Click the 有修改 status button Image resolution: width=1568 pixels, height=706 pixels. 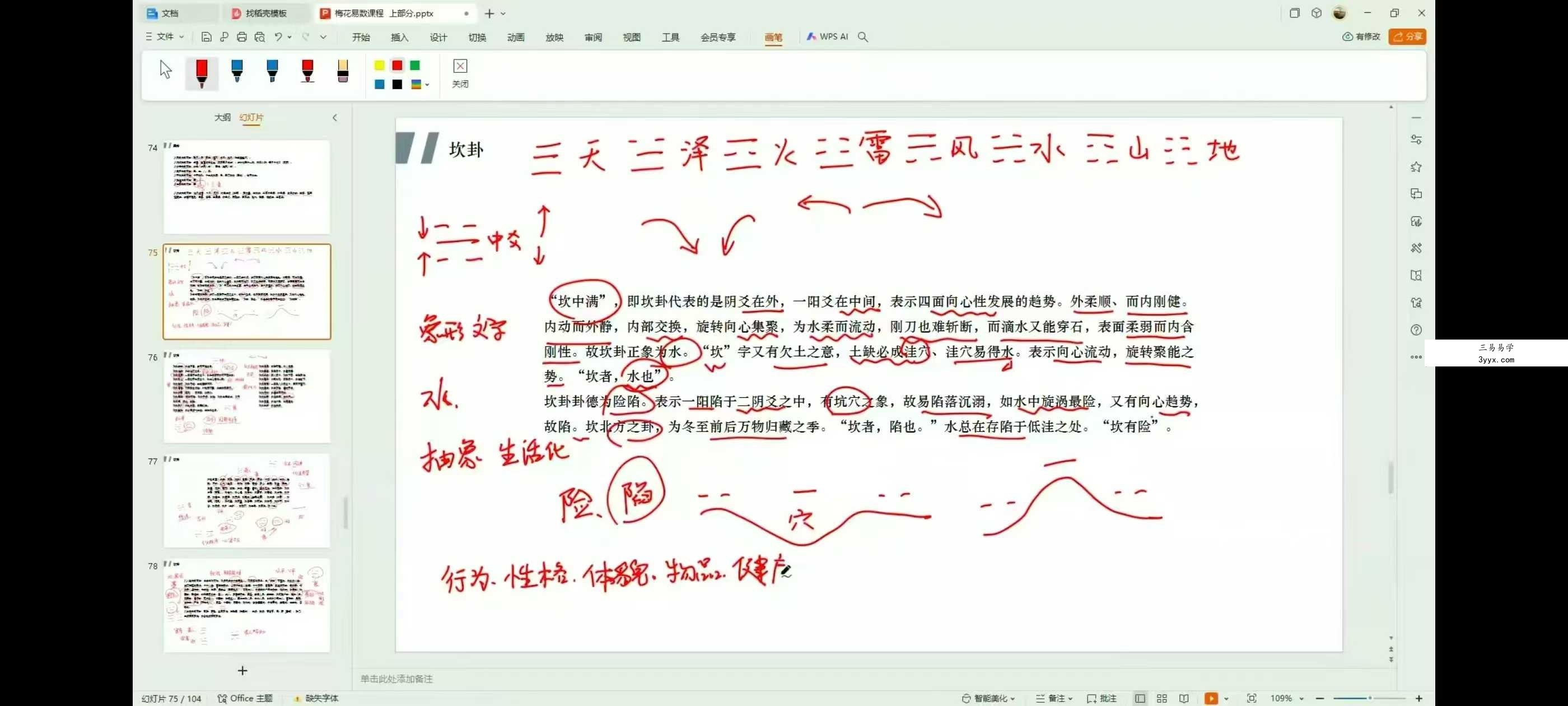(x=1362, y=36)
